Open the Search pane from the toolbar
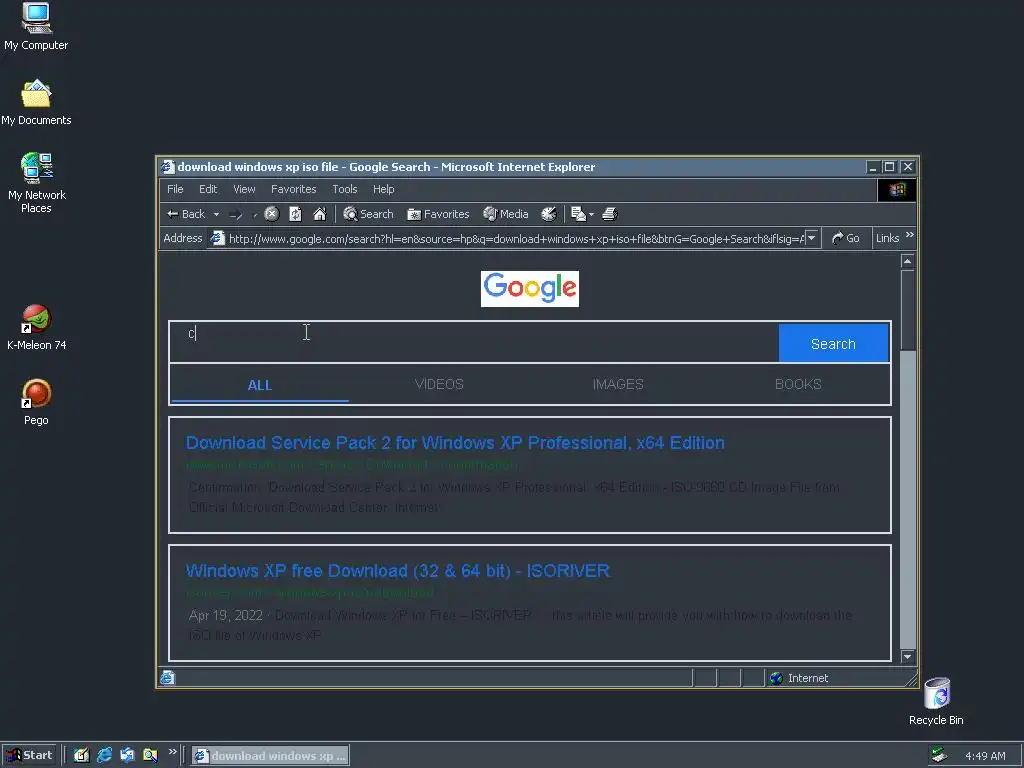 pyautogui.click(x=368, y=214)
